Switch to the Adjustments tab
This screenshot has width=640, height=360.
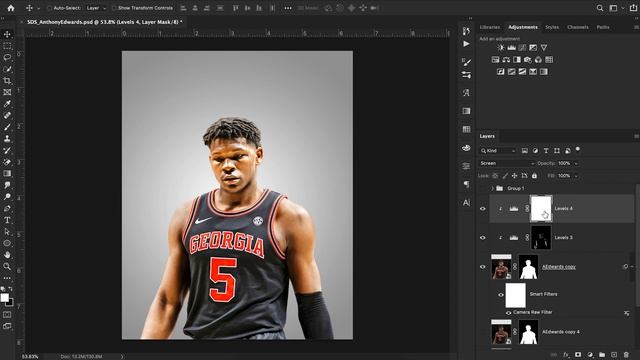pyautogui.click(x=523, y=27)
